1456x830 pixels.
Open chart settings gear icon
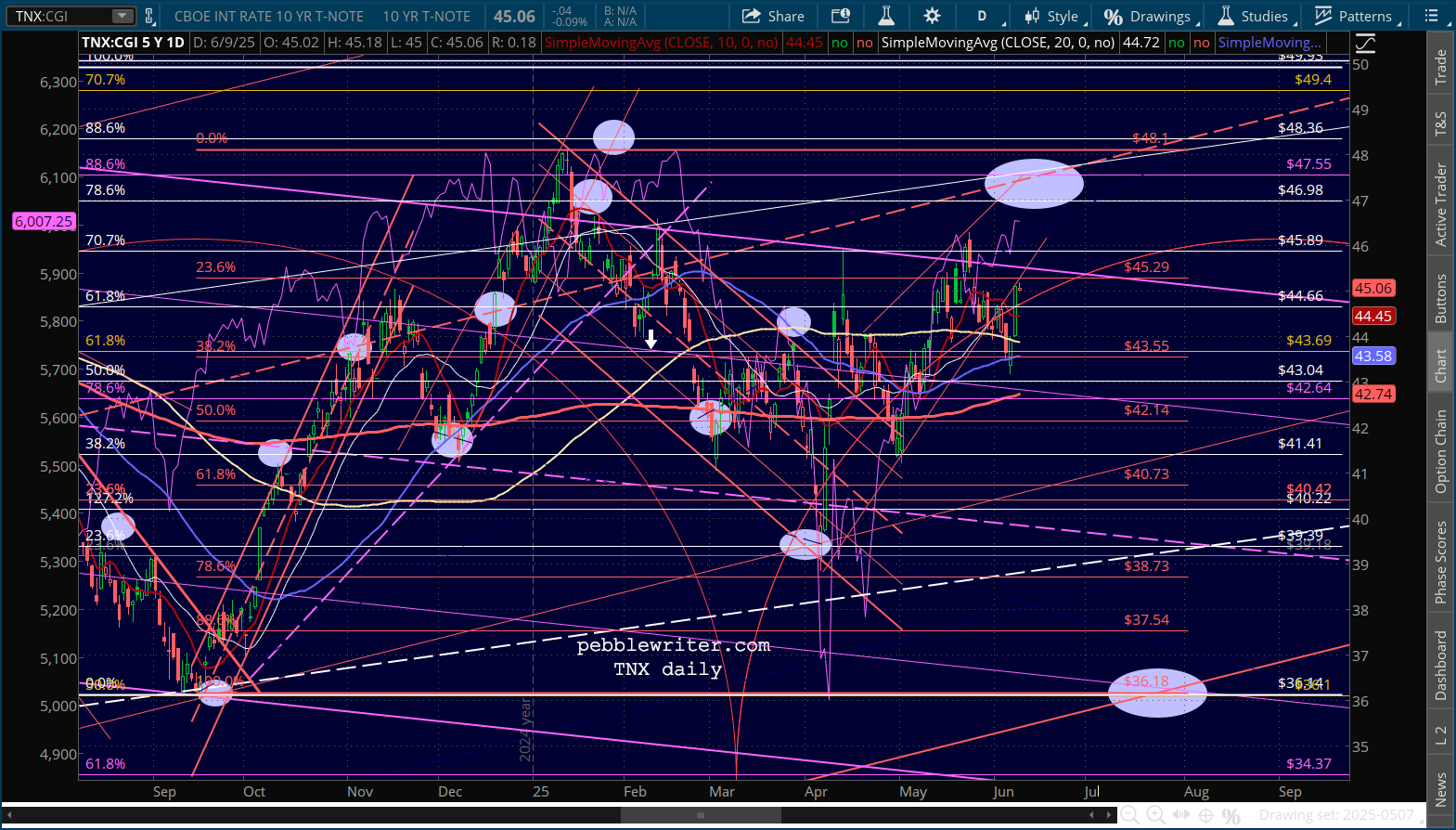tap(932, 16)
